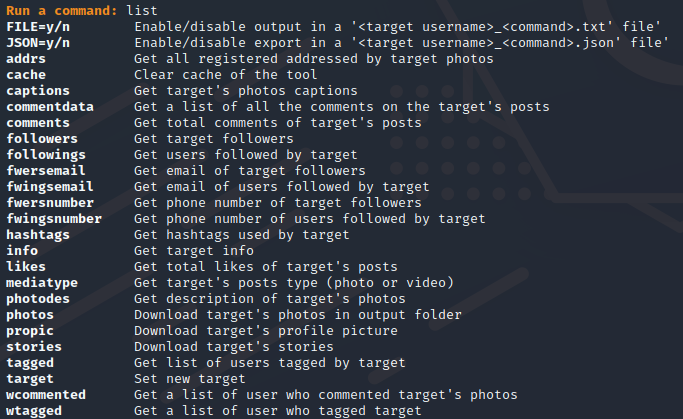Select the 'Set new target' description text

click(189, 379)
